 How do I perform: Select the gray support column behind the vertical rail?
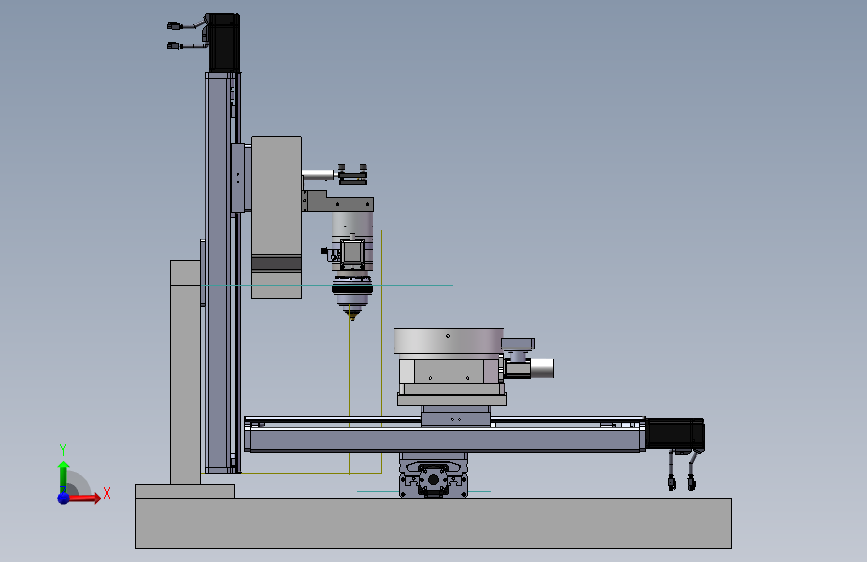click(185, 372)
